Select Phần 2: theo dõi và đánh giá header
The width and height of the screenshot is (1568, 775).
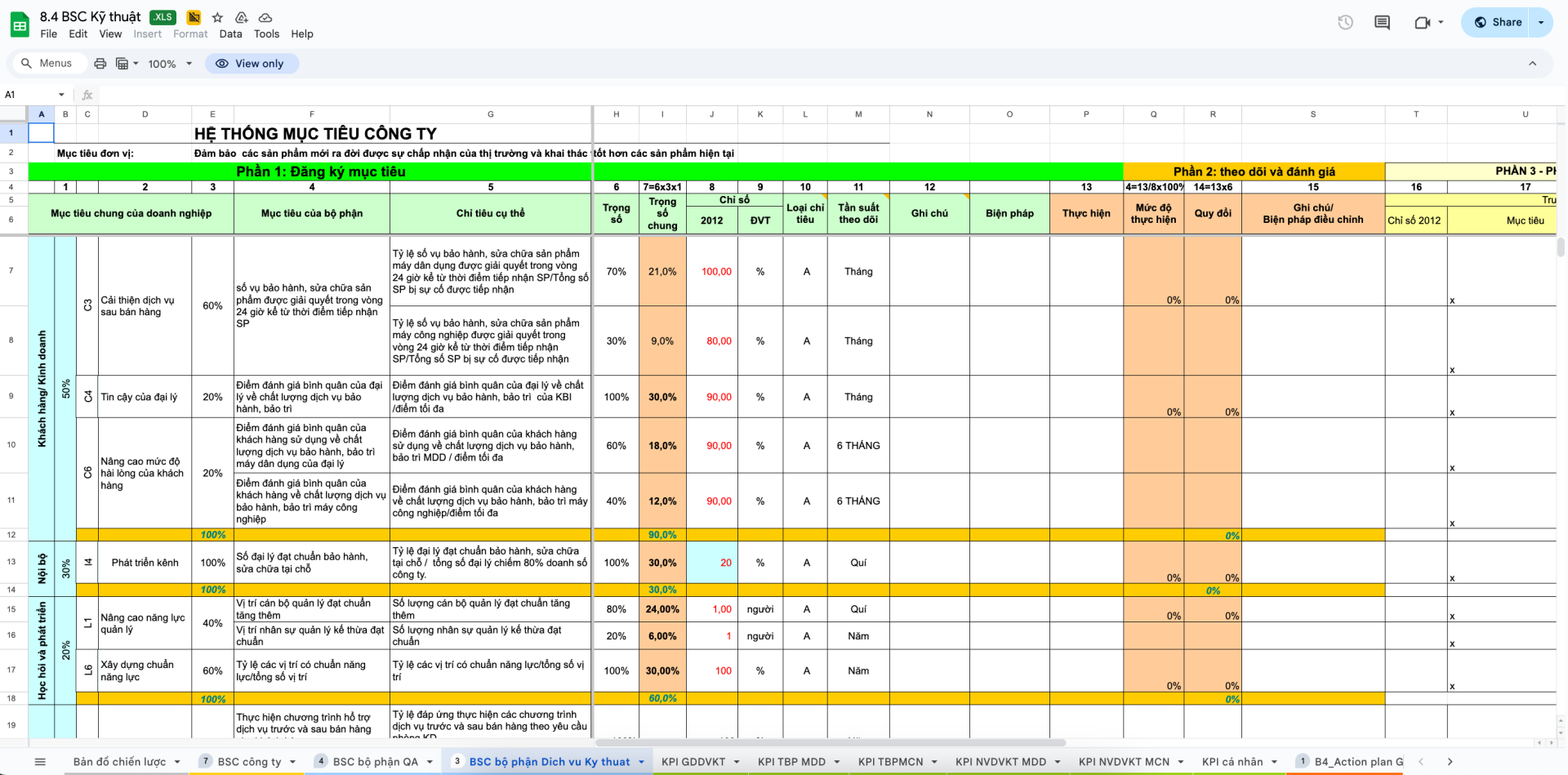[1254, 171]
